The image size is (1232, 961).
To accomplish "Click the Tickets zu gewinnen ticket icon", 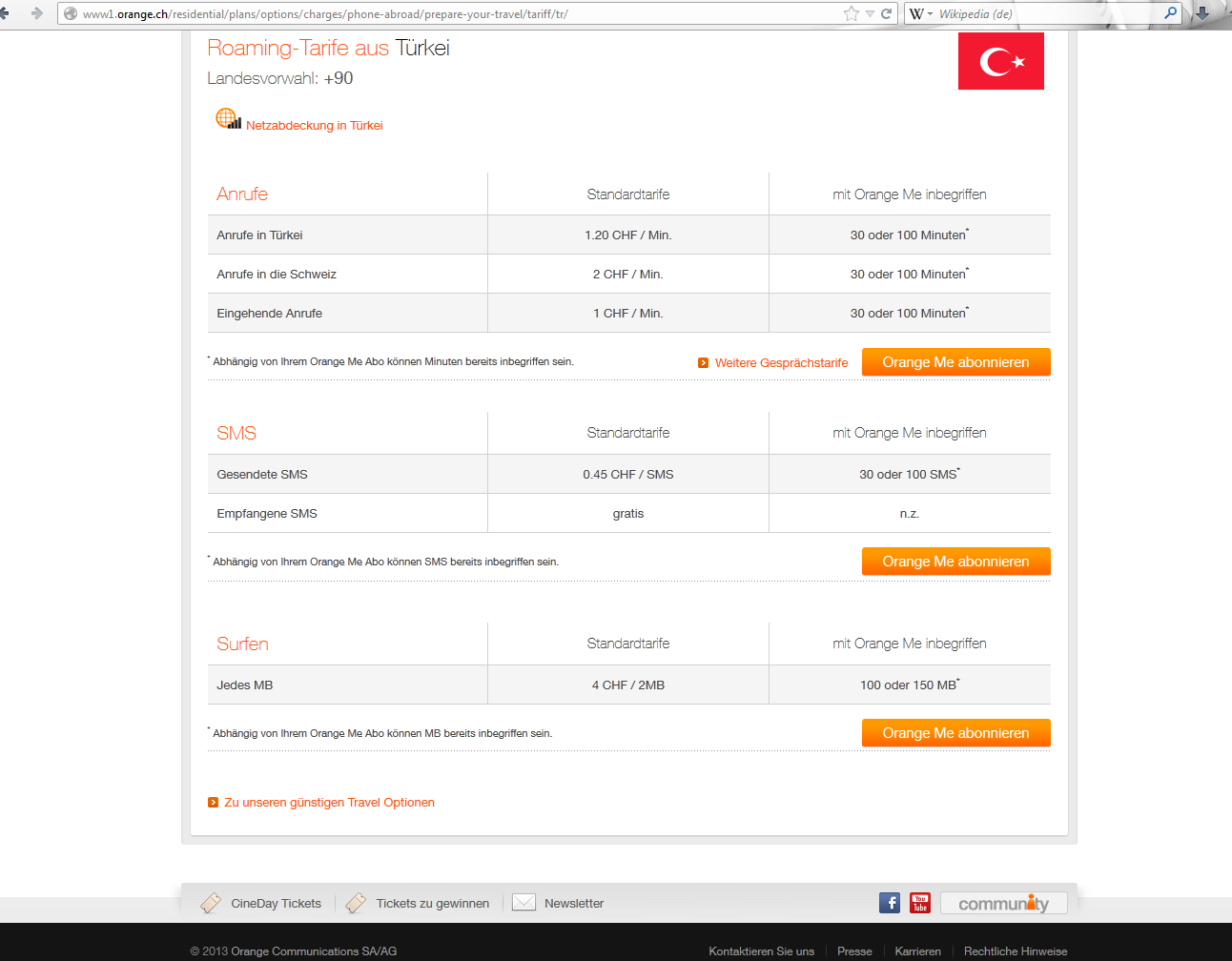I will coord(356,903).
